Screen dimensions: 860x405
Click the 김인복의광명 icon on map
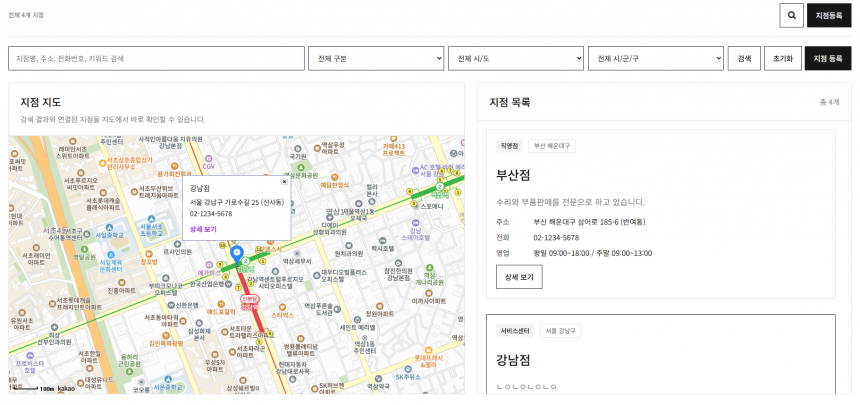[x=166, y=335]
